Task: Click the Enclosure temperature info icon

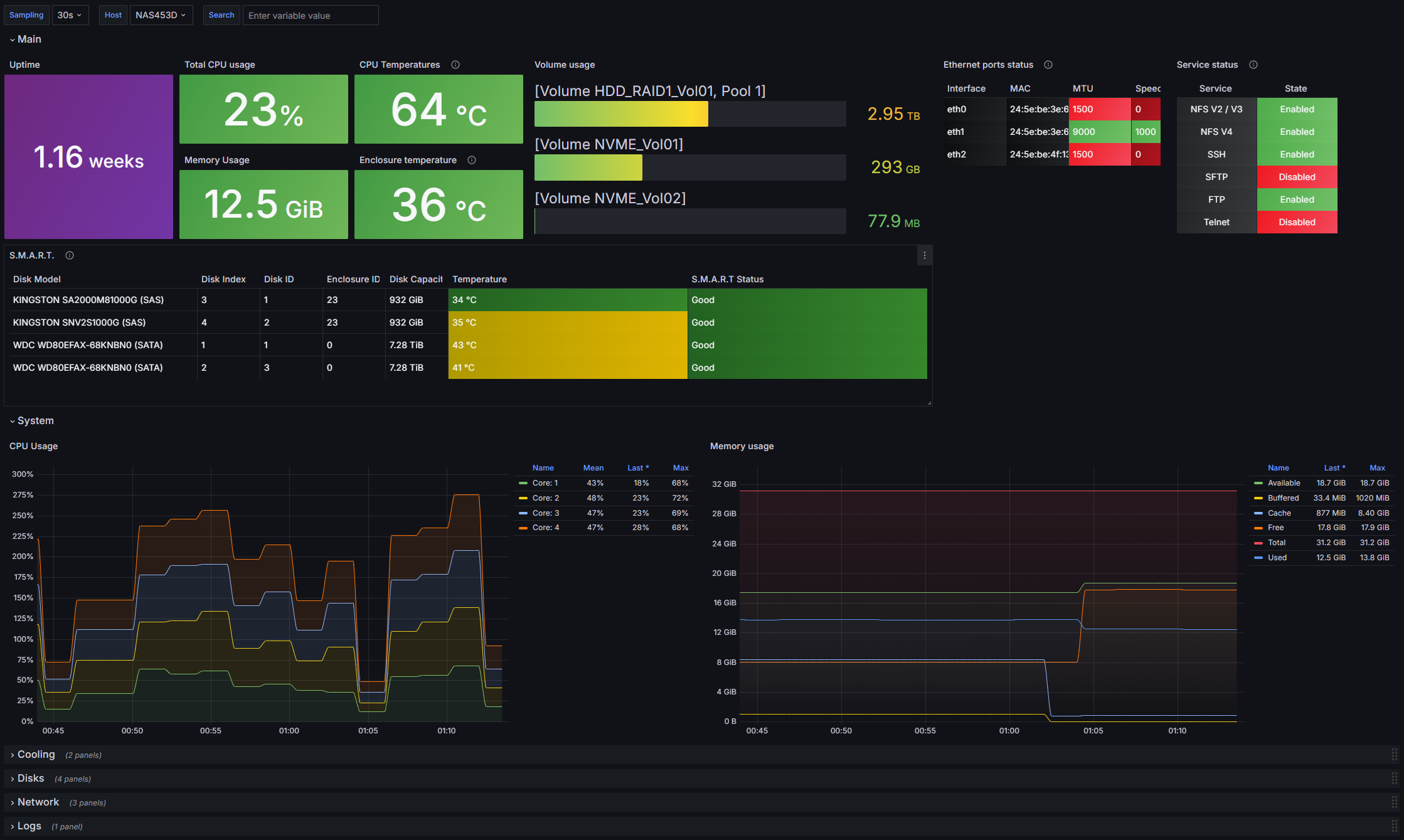Action: [x=472, y=160]
